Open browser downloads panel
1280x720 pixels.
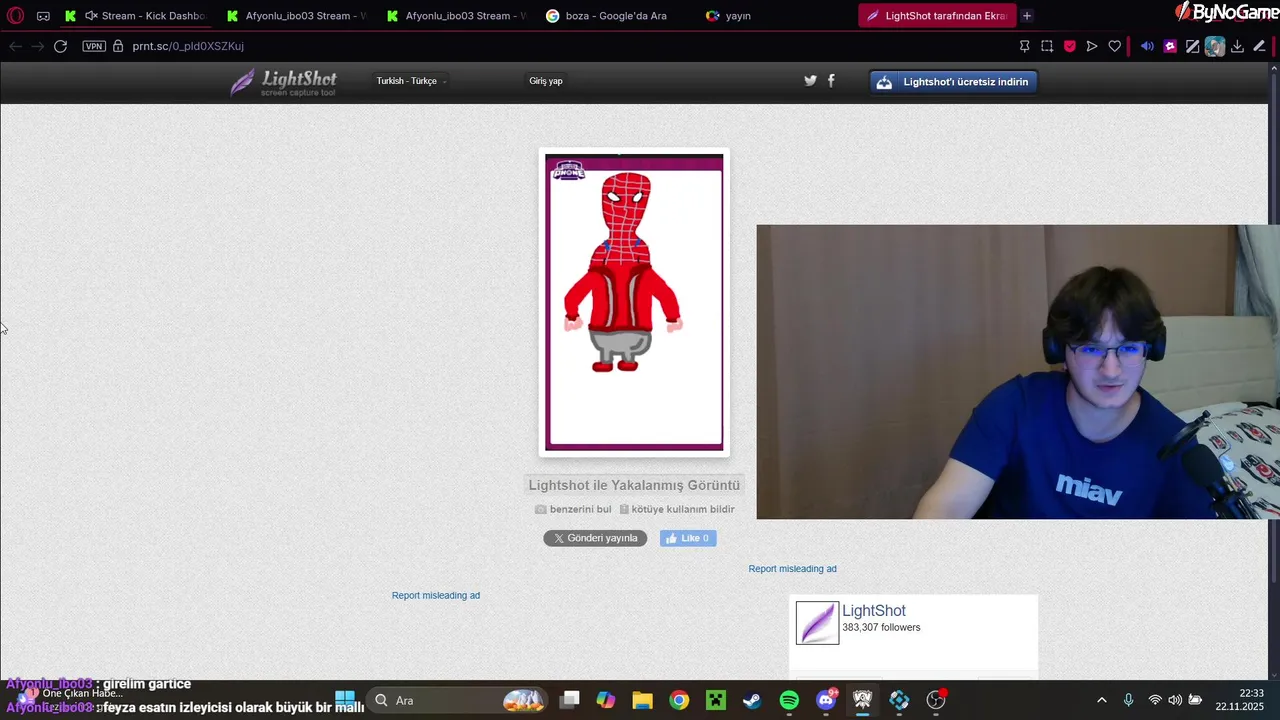[1237, 46]
